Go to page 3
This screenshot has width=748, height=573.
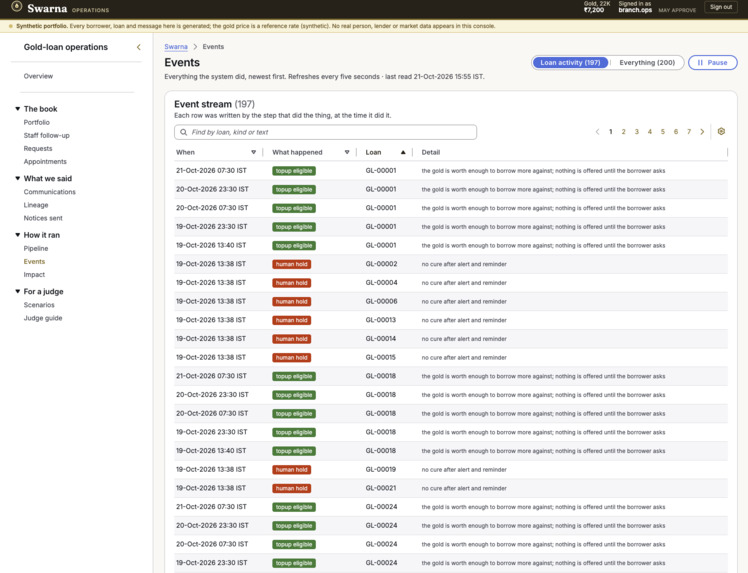(636, 132)
